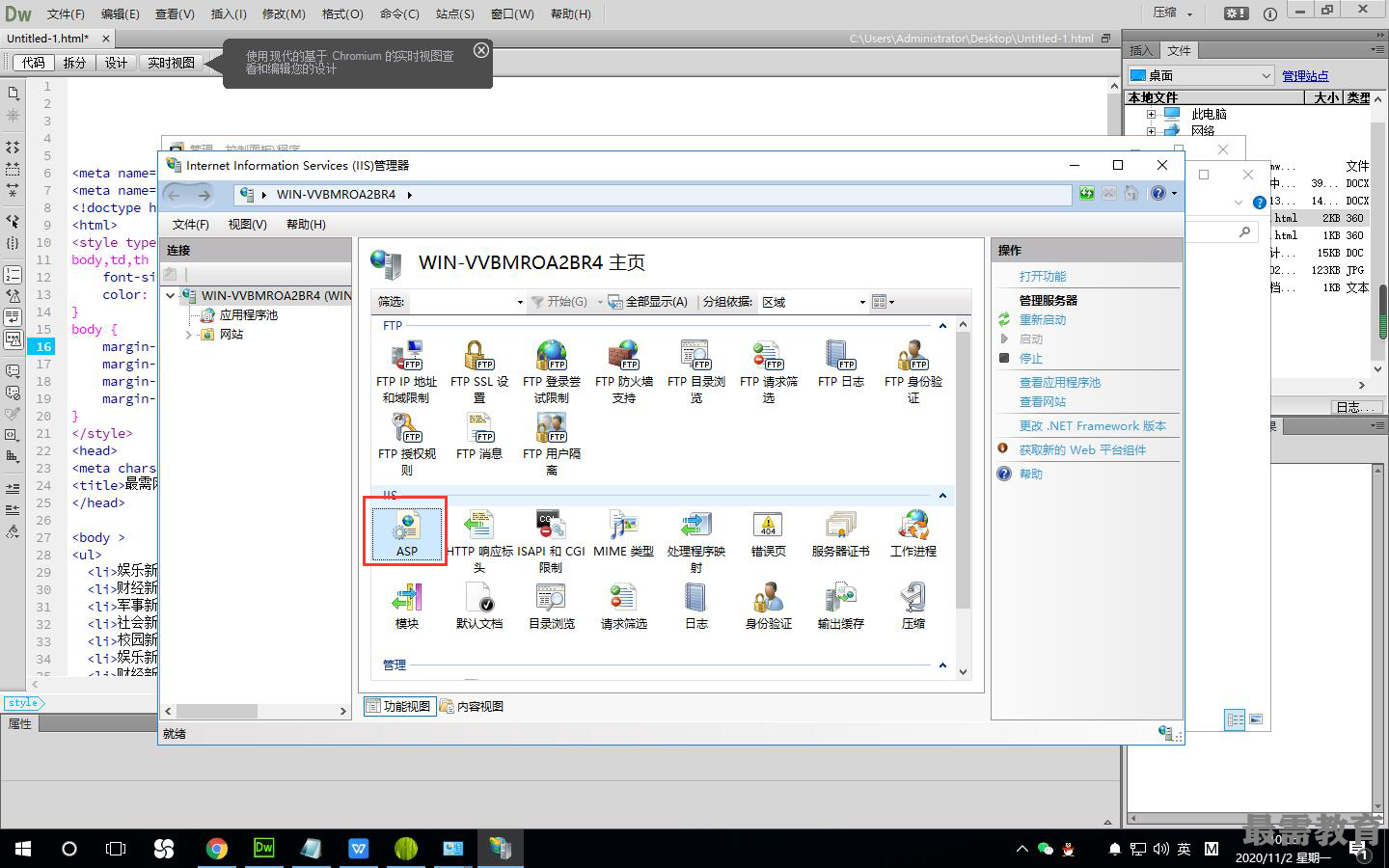
Task: Open 错误页 feature icon
Action: point(768,533)
